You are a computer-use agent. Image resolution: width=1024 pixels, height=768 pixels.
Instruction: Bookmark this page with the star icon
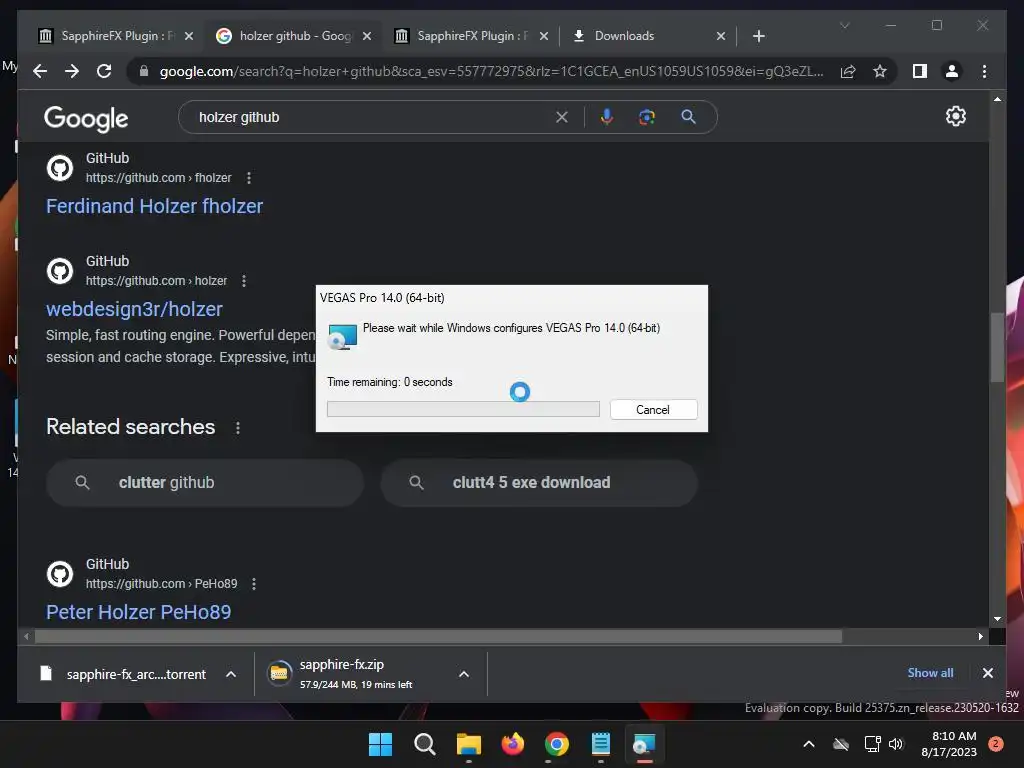pyautogui.click(x=880, y=71)
